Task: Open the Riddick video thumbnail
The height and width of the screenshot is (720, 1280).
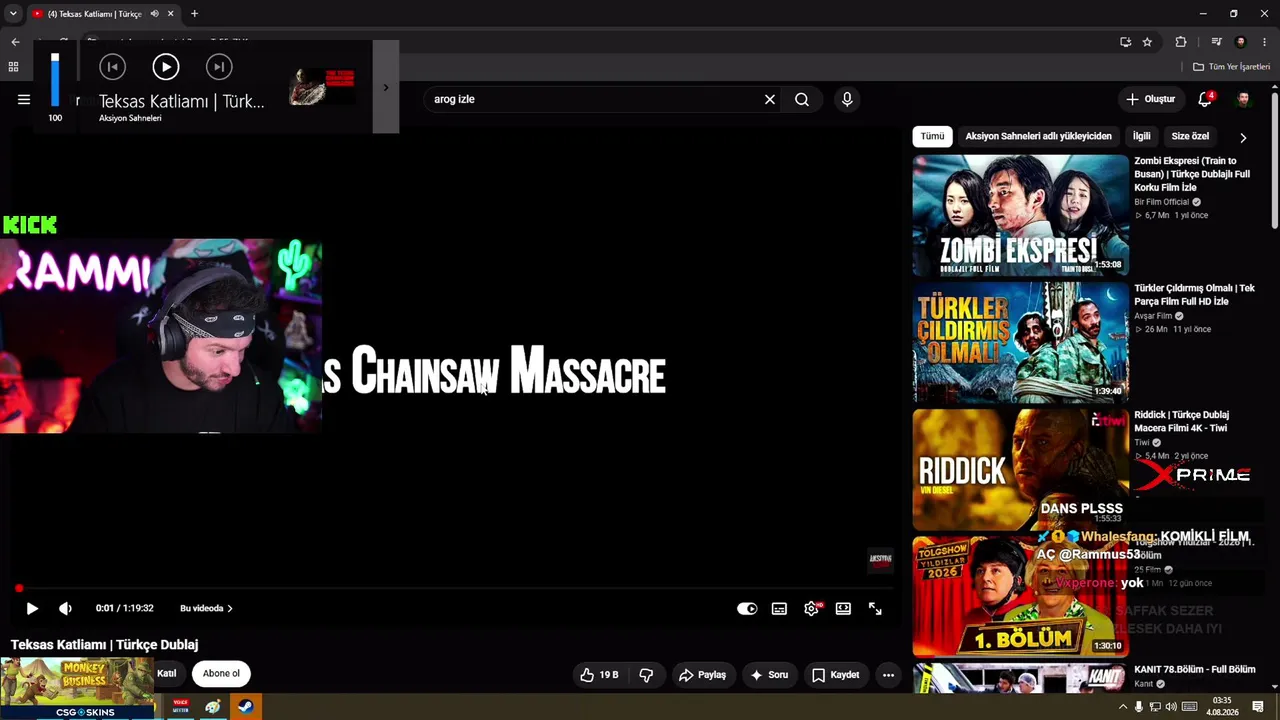Action: tap(1020, 469)
